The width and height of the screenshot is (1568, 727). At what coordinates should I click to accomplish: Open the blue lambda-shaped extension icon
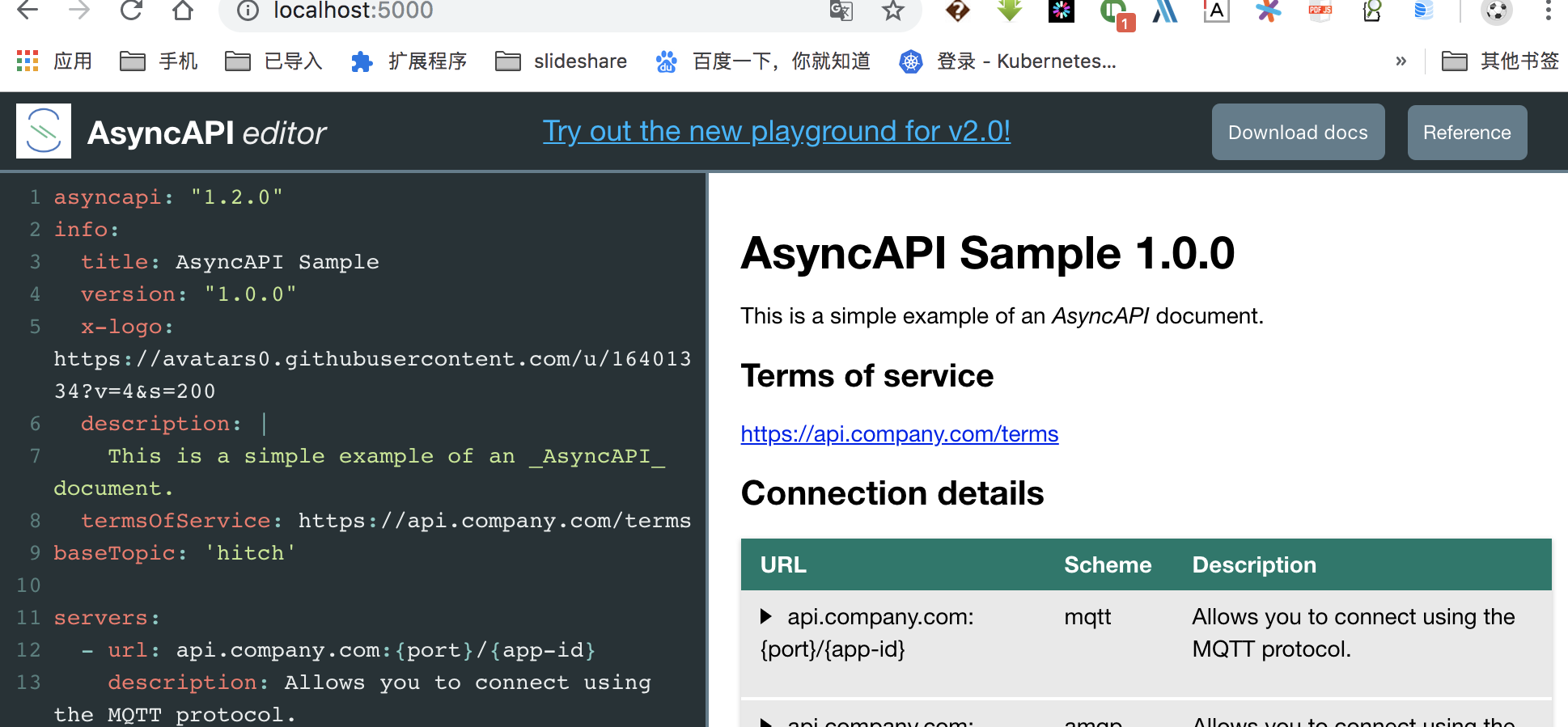coord(1165,11)
